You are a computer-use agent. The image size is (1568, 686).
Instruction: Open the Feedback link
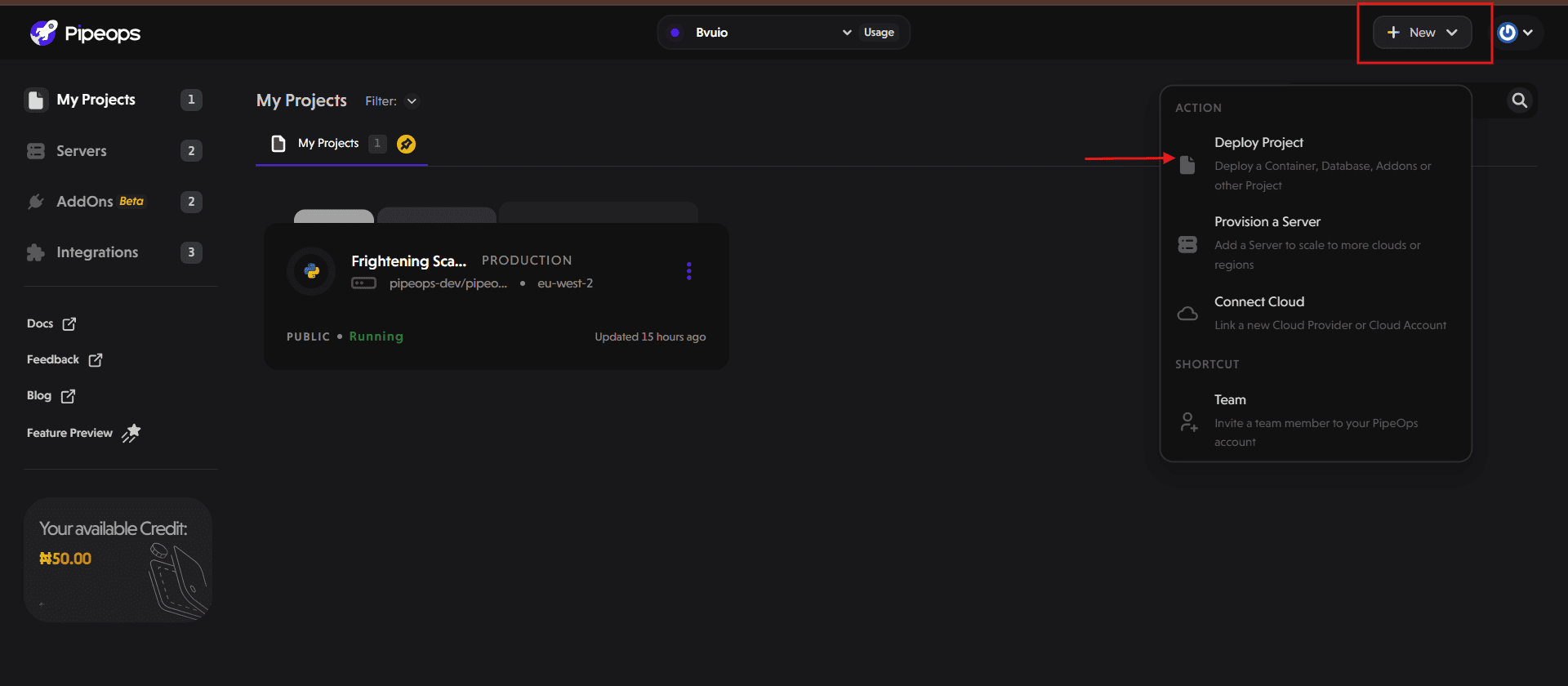[x=53, y=360]
